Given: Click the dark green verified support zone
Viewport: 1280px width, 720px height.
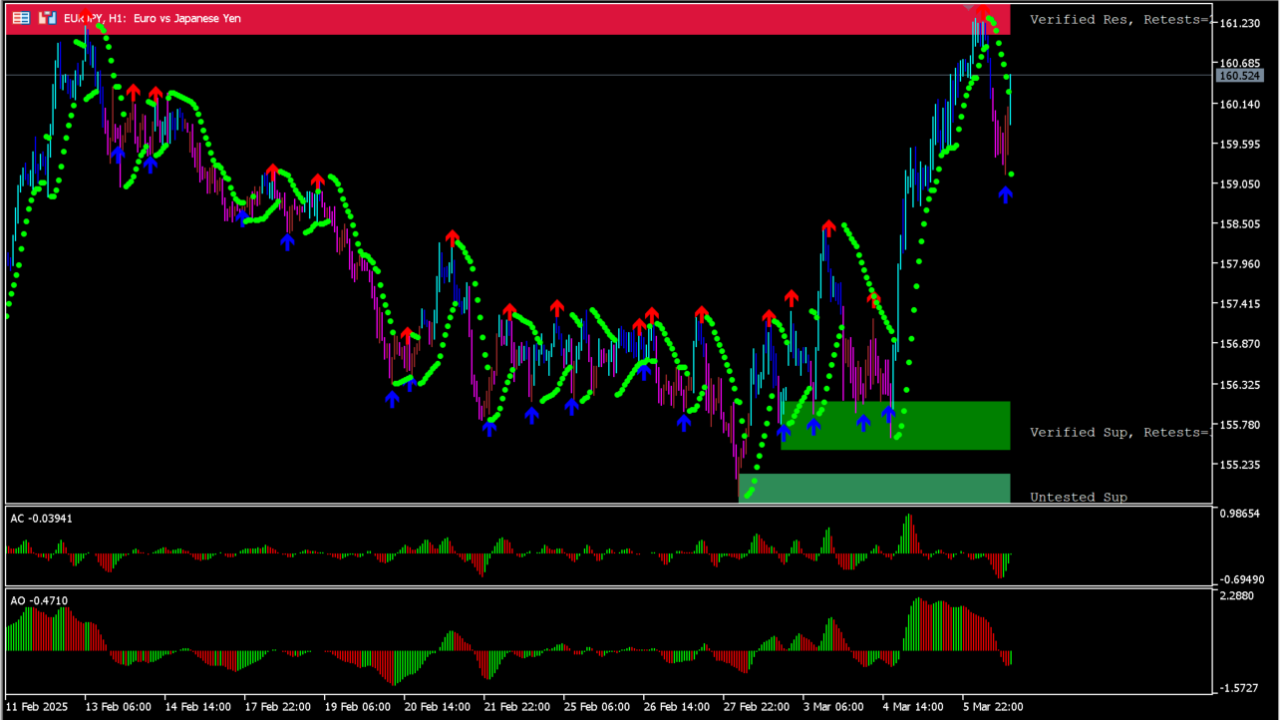Looking at the screenshot, I should pos(895,426).
